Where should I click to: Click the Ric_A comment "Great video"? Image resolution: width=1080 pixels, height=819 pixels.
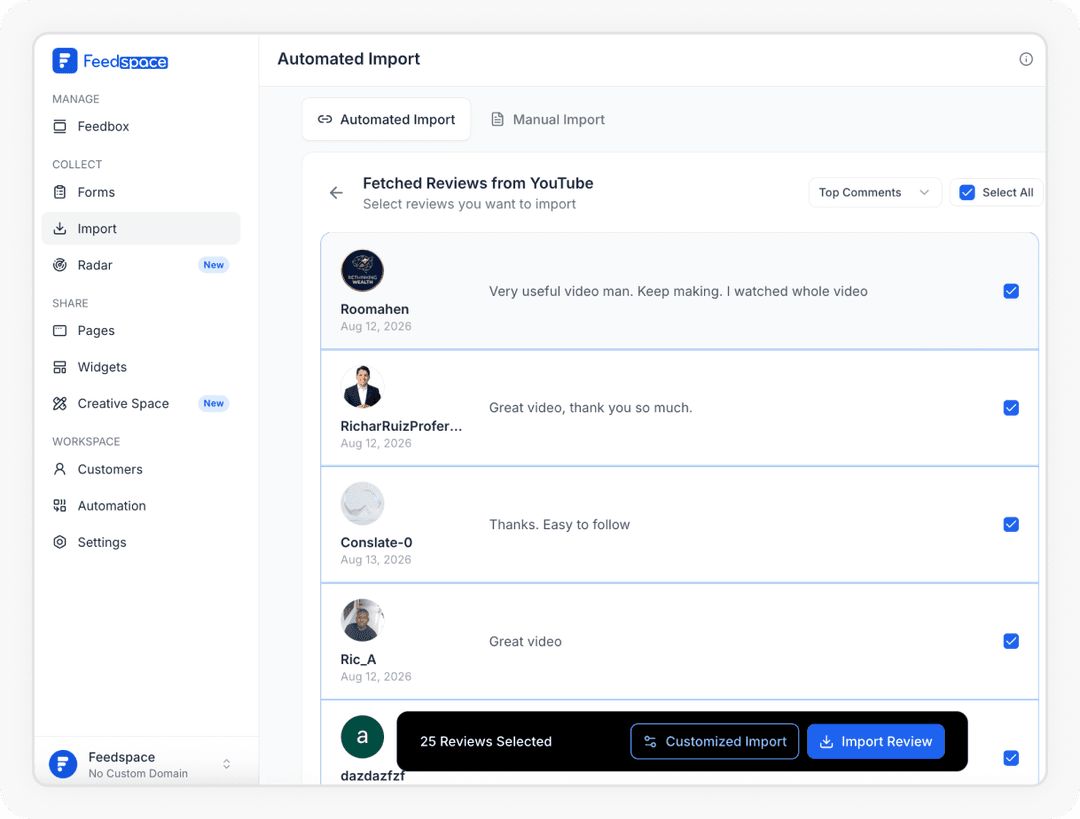526,641
